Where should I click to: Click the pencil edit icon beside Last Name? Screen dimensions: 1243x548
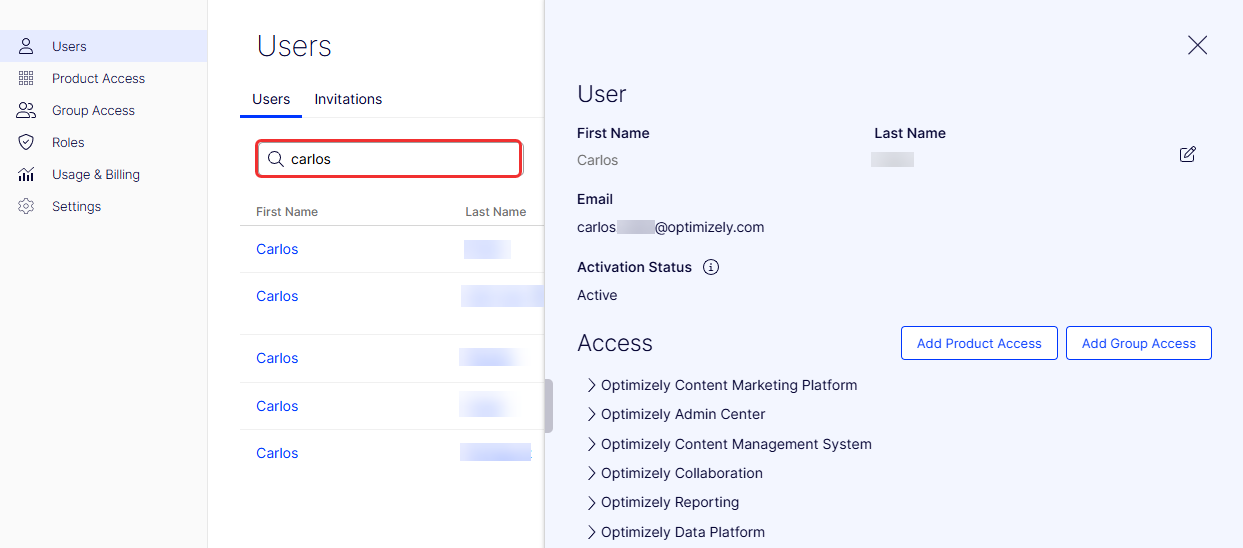pyautogui.click(x=1188, y=154)
